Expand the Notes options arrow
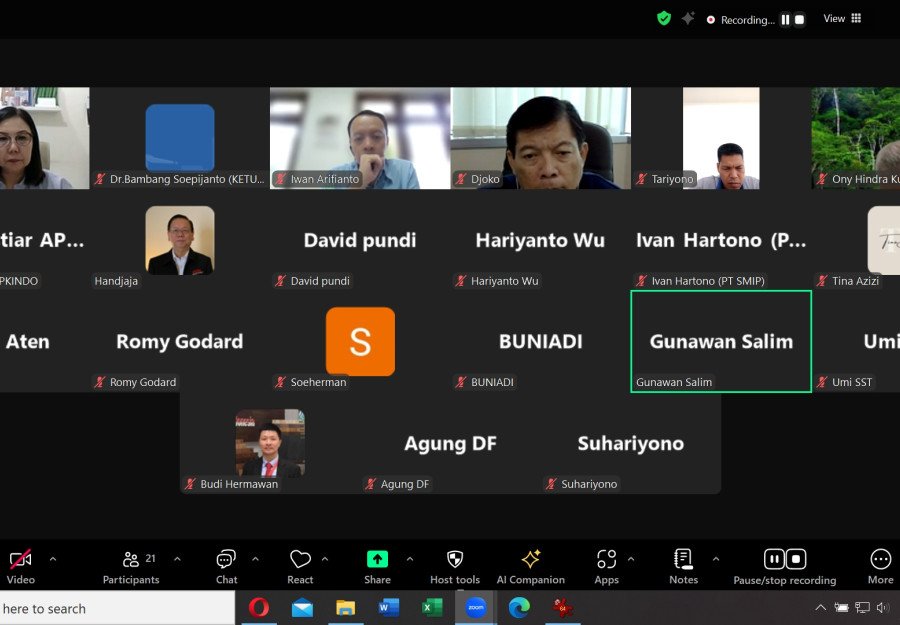 tap(716, 558)
